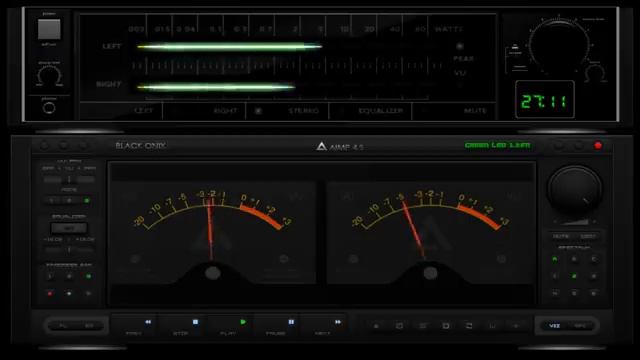Click the PL button at bottom left
The width and height of the screenshot is (640, 360).
[62, 326]
